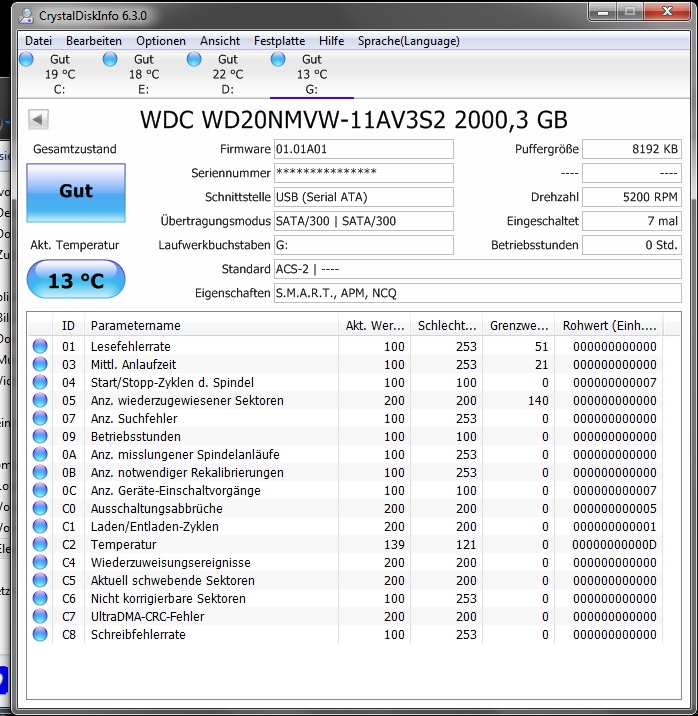The width and height of the screenshot is (698, 716).
Task: Click raw value '00000000000D' in Temperatur row
Action: pos(614,544)
